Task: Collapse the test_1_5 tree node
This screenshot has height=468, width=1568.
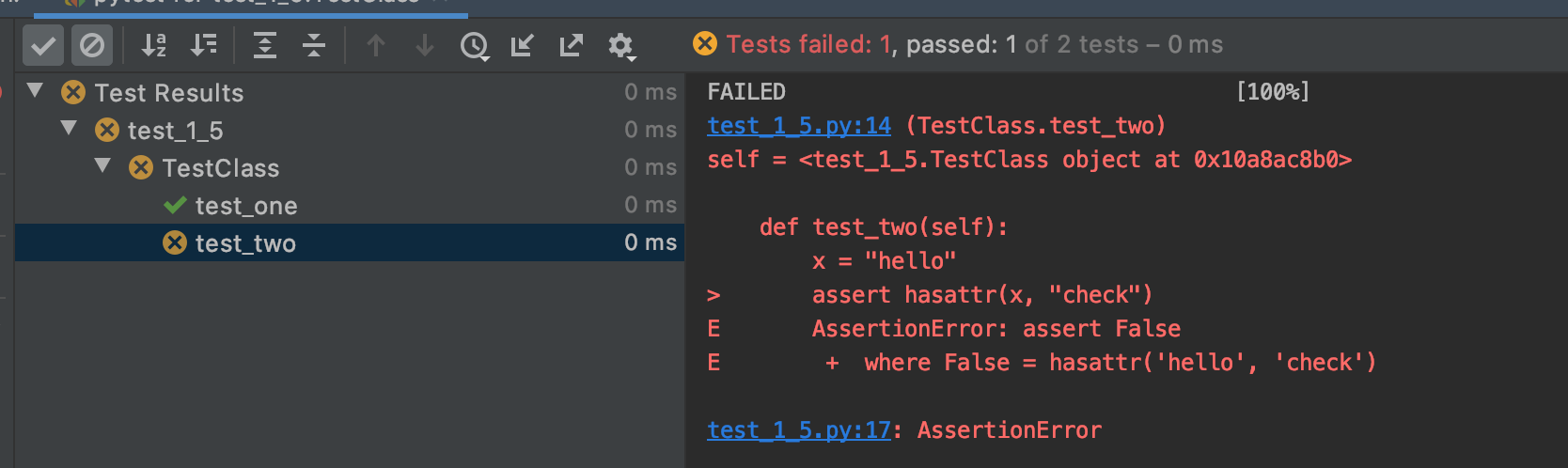Action: (69, 129)
